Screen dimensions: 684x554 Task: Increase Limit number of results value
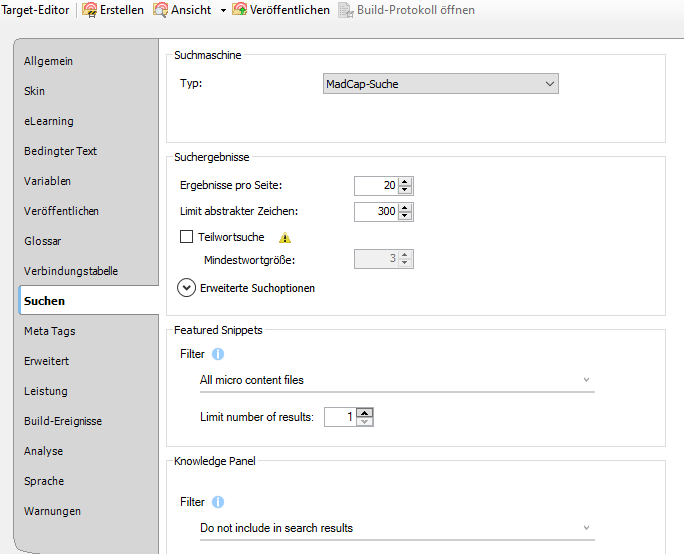365,412
